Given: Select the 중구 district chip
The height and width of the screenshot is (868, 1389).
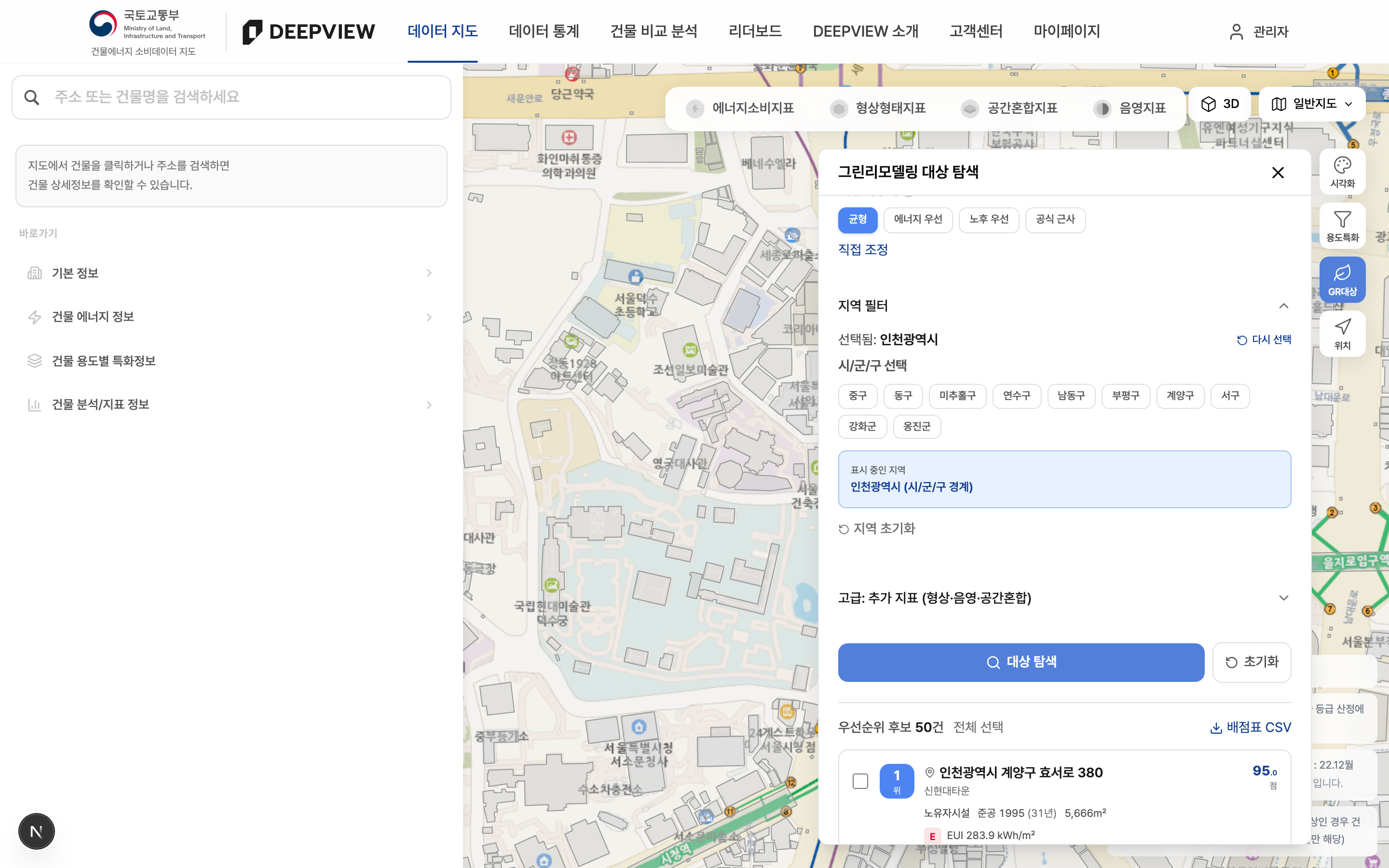Looking at the screenshot, I should click(x=858, y=396).
